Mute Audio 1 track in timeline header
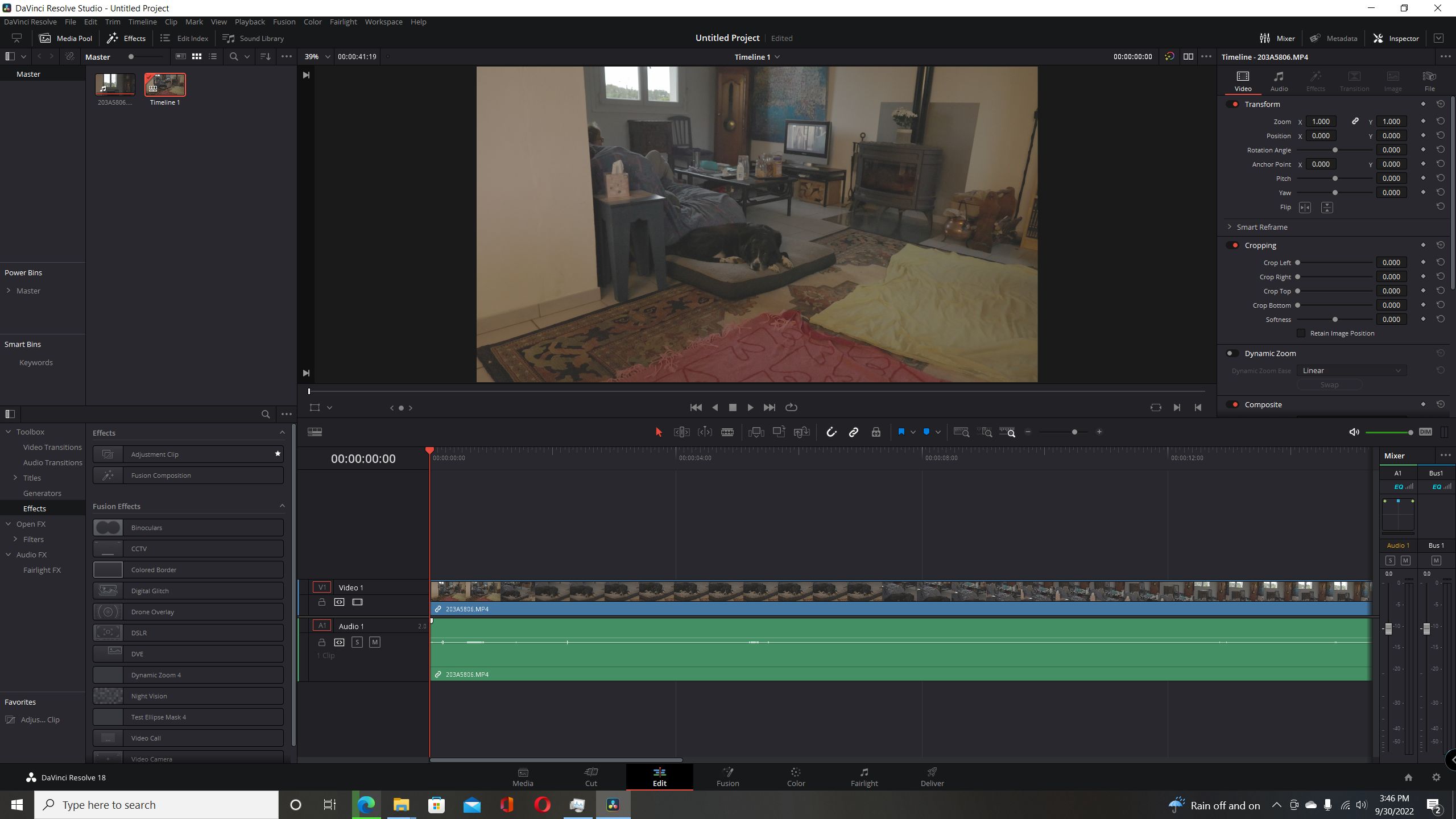The width and height of the screenshot is (1456, 819). 374,642
